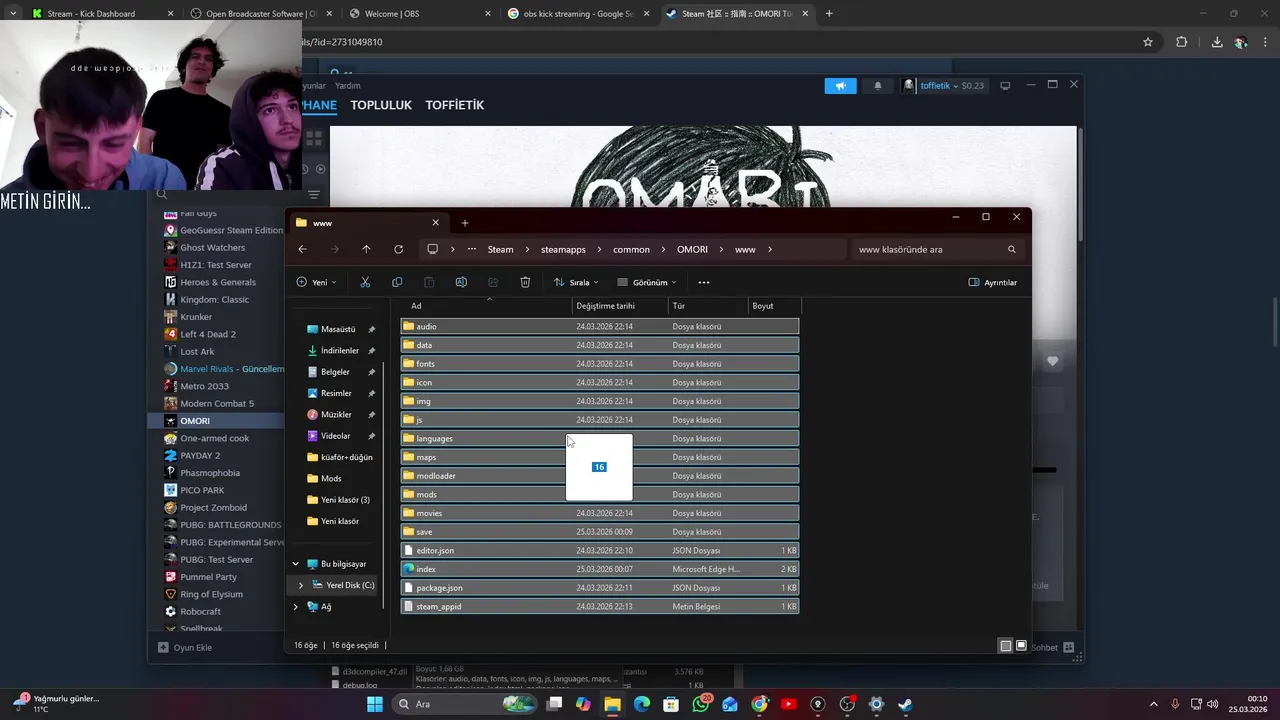
Task: Refresh the www folder view
Action: click(x=398, y=249)
